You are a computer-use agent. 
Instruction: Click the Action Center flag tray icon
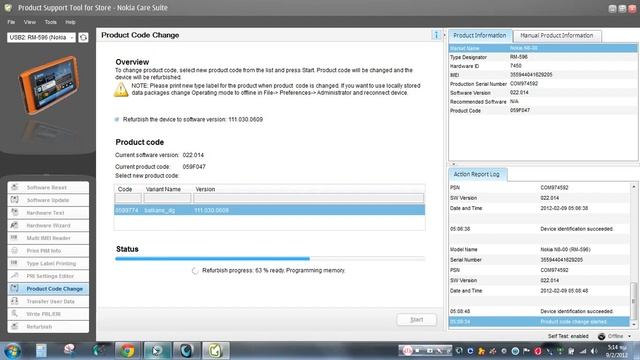(x=527, y=351)
